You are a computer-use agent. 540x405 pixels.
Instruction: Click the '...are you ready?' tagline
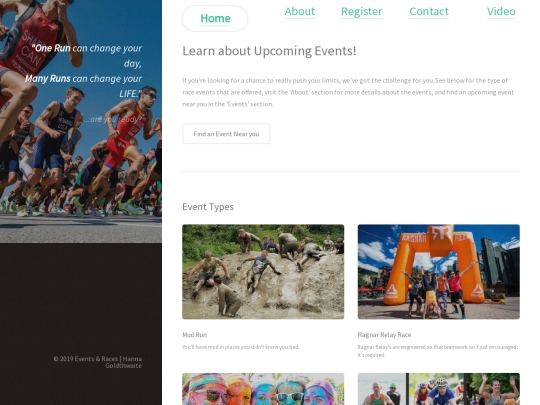[112, 120]
